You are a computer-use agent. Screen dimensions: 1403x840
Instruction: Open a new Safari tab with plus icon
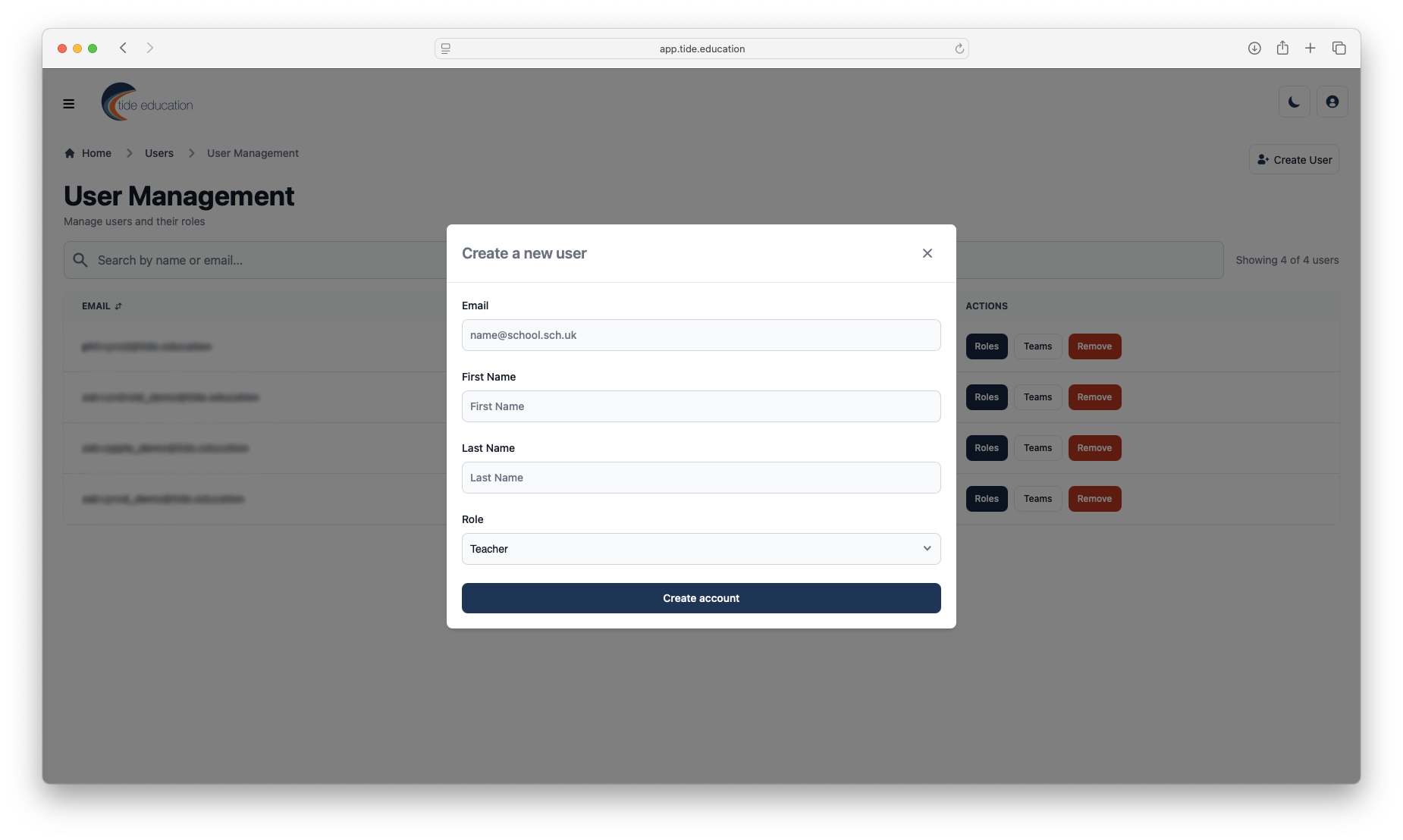pos(1310,49)
